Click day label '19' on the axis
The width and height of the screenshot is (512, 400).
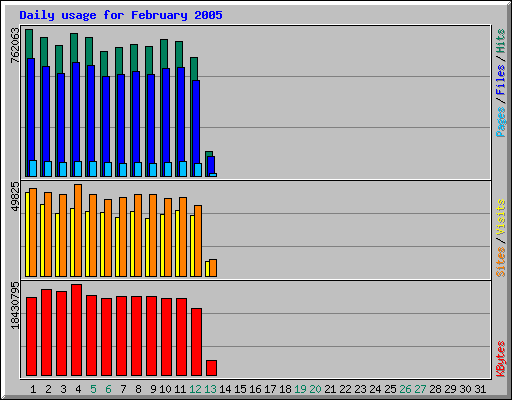click(x=300, y=389)
